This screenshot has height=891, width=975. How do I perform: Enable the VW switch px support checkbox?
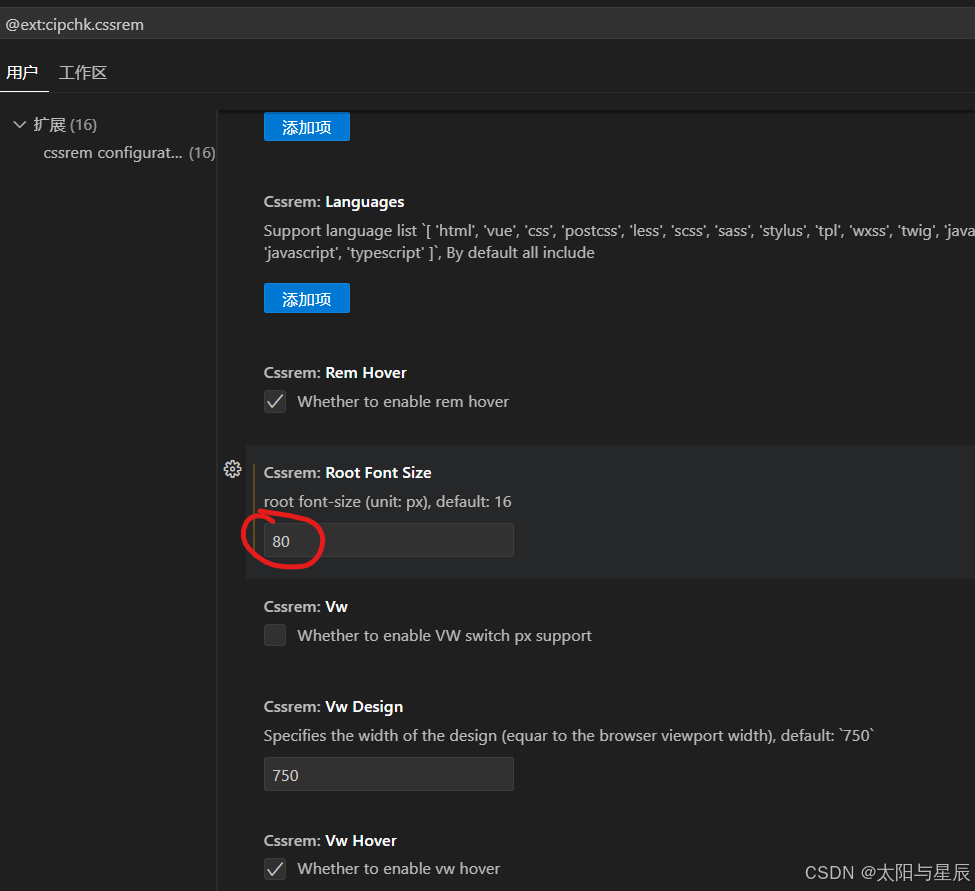tap(275, 635)
